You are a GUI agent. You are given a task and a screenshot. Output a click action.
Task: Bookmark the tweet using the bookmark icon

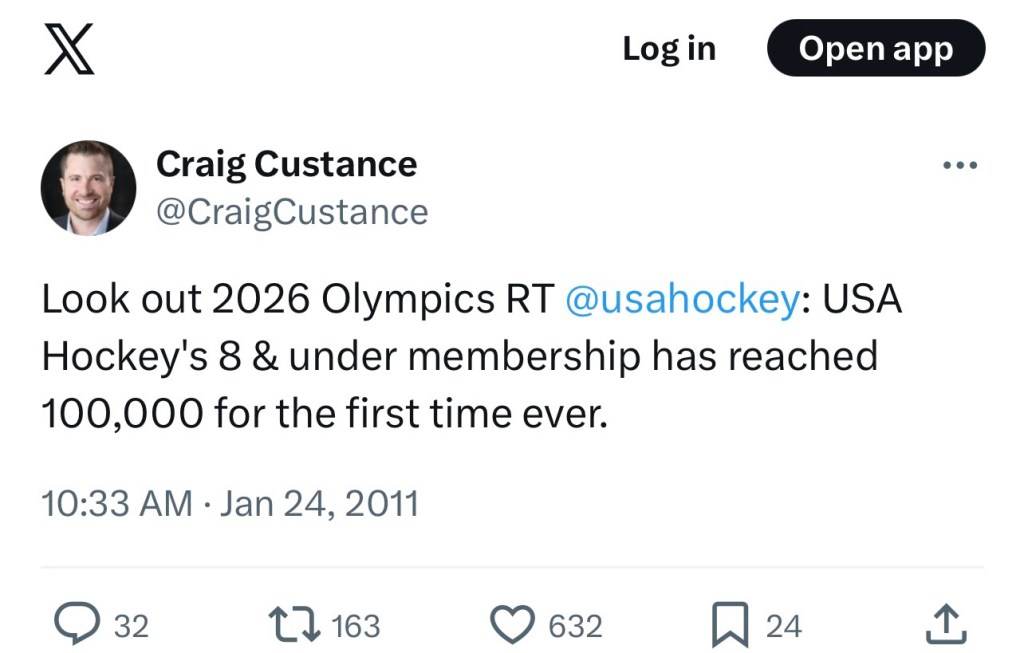tap(732, 626)
